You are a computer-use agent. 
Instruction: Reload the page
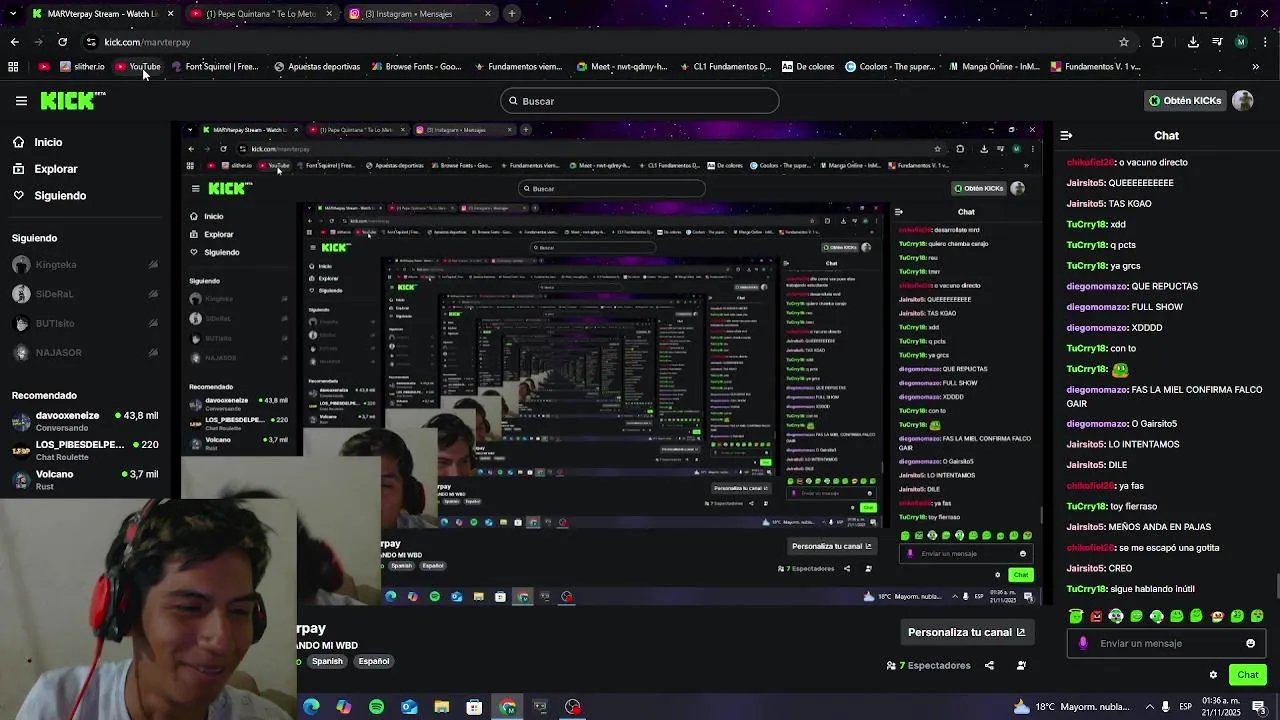pos(62,42)
